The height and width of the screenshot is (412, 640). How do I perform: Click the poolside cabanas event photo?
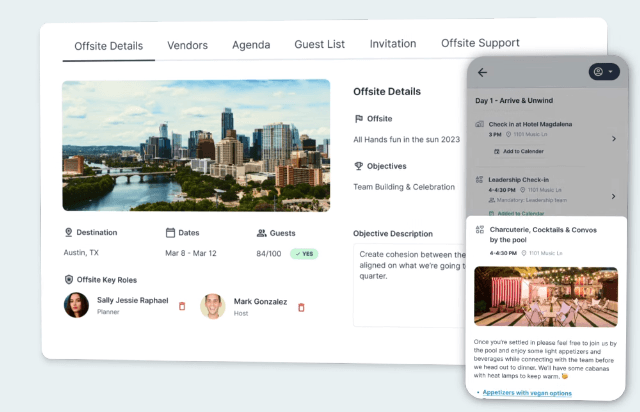[x=546, y=296]
